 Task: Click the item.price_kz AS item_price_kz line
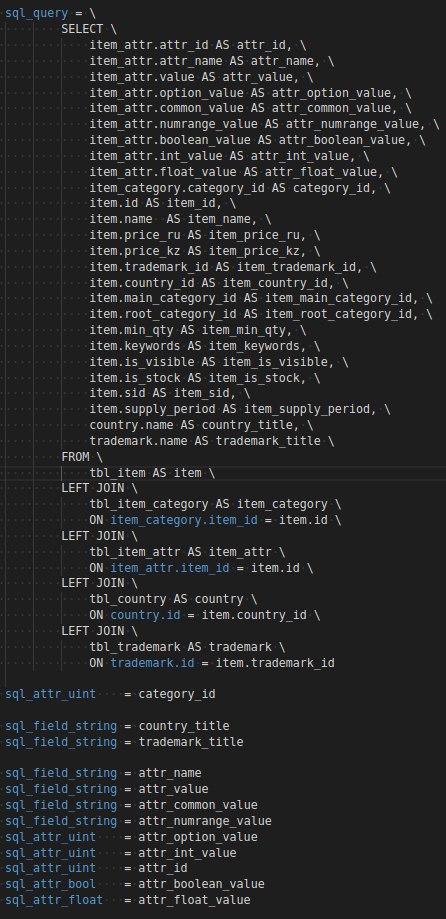pyautogui.click(x=205, y=250)
